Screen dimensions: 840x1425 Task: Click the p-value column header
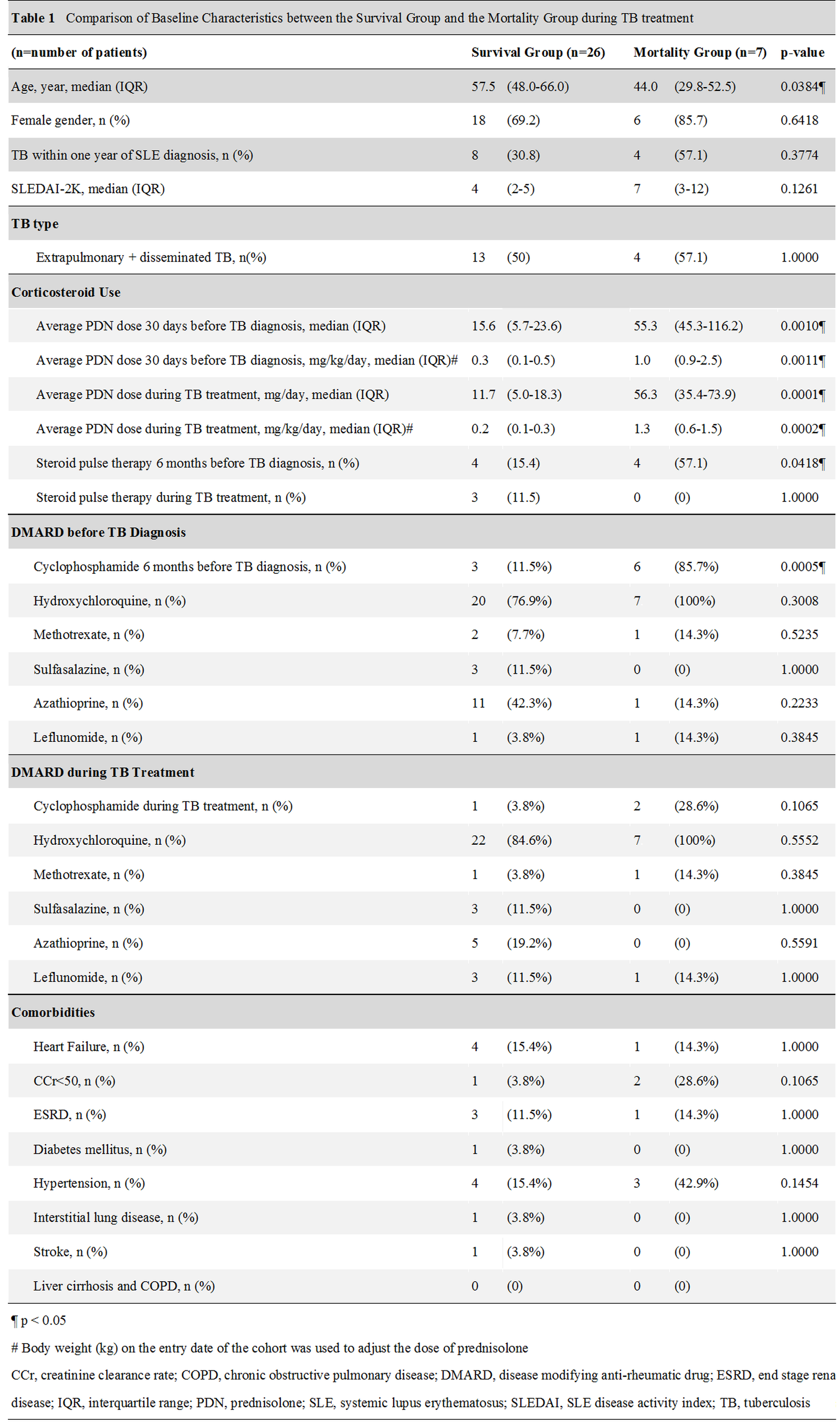tap(802, 53)
